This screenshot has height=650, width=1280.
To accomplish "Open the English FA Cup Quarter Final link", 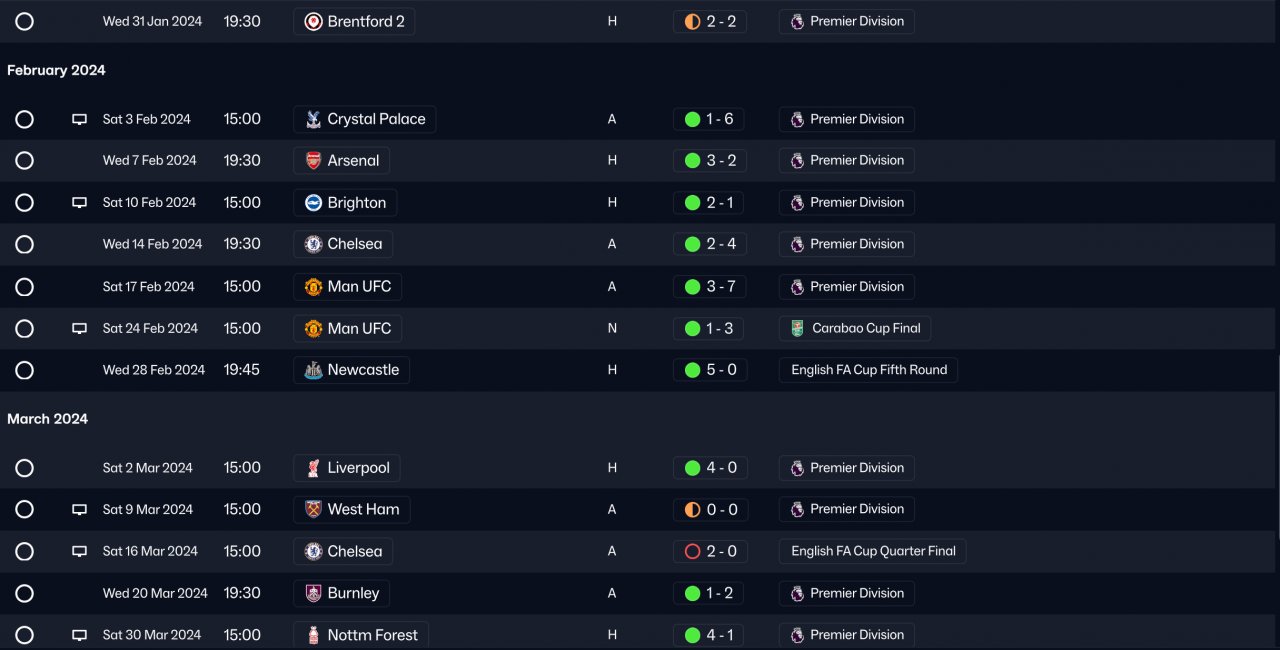I will tap(873, 551).
